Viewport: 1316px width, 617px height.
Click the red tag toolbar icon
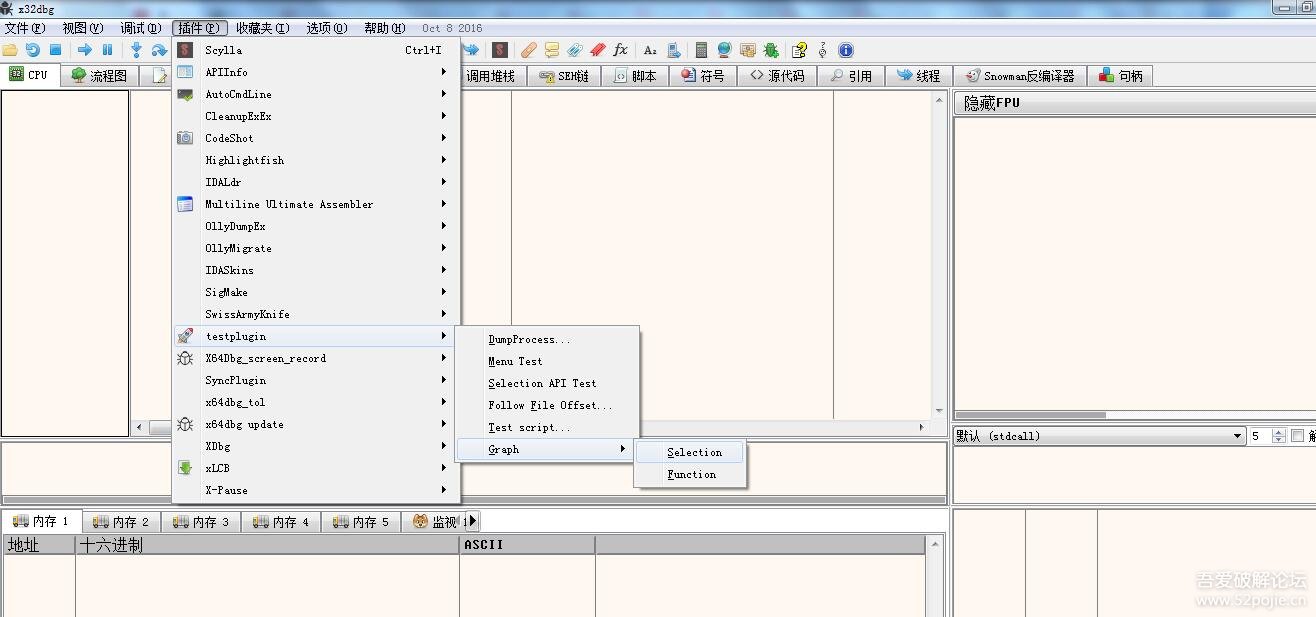pos(598,50)
